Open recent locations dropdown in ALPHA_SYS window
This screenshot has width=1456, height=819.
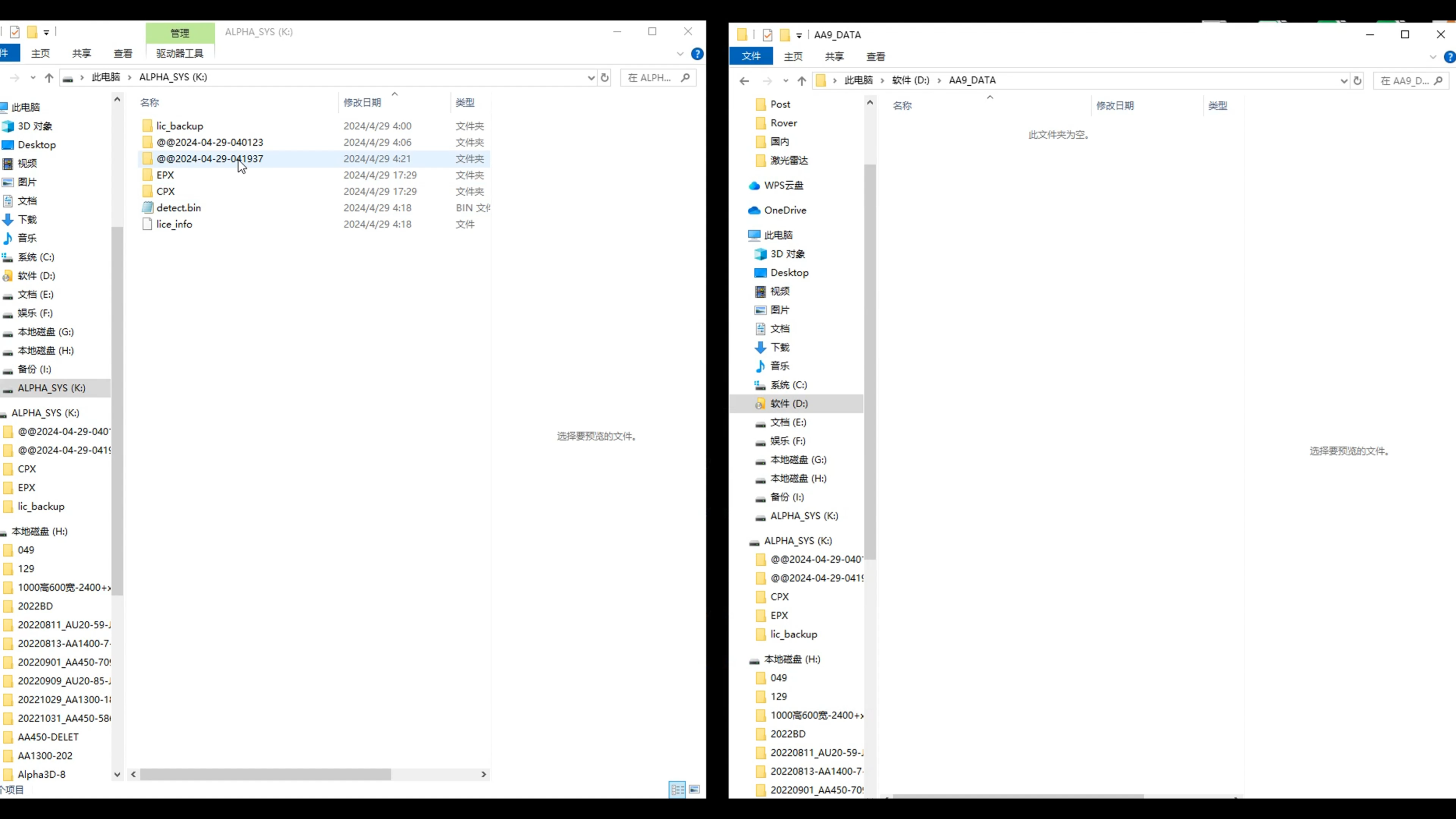(x=33, y=77)
